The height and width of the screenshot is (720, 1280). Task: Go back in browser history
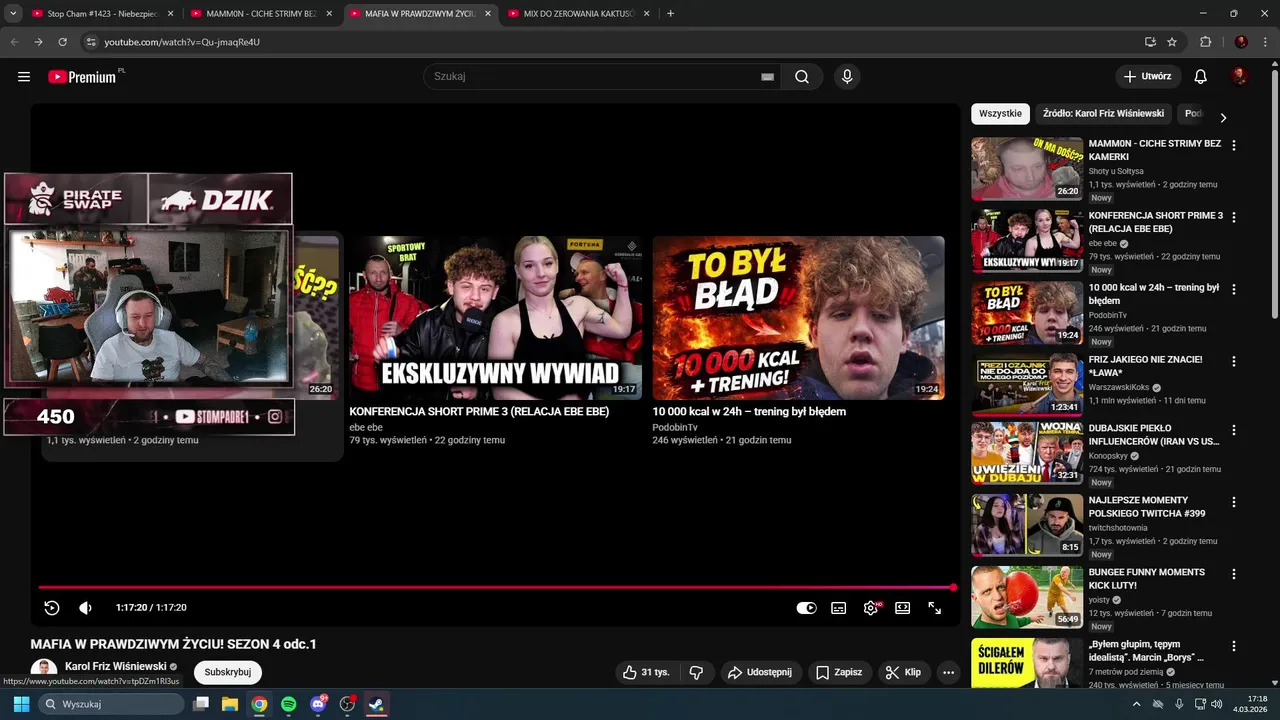coord(15,42)
